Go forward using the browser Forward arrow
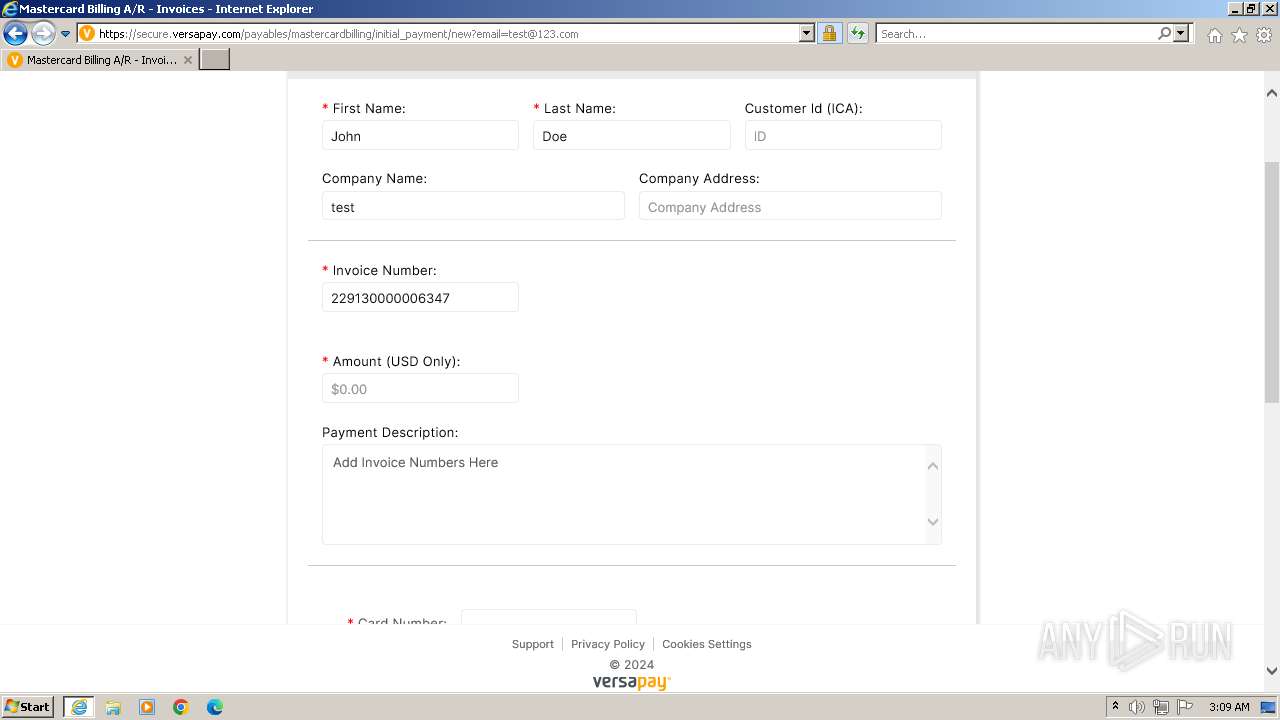Screen dimensions: 1280x720 tap(43, 34)
